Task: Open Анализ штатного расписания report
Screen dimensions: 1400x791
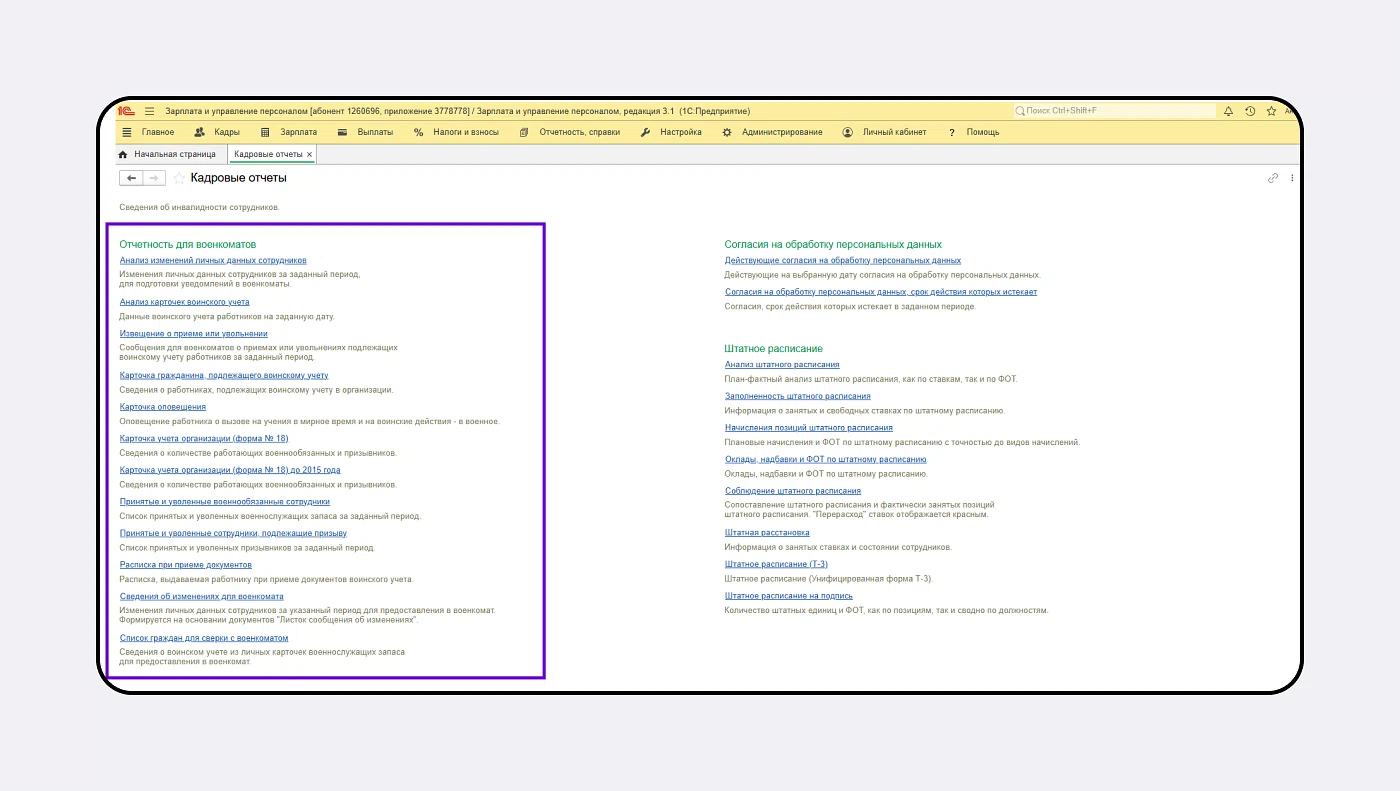Action: (x=782, y=365)
